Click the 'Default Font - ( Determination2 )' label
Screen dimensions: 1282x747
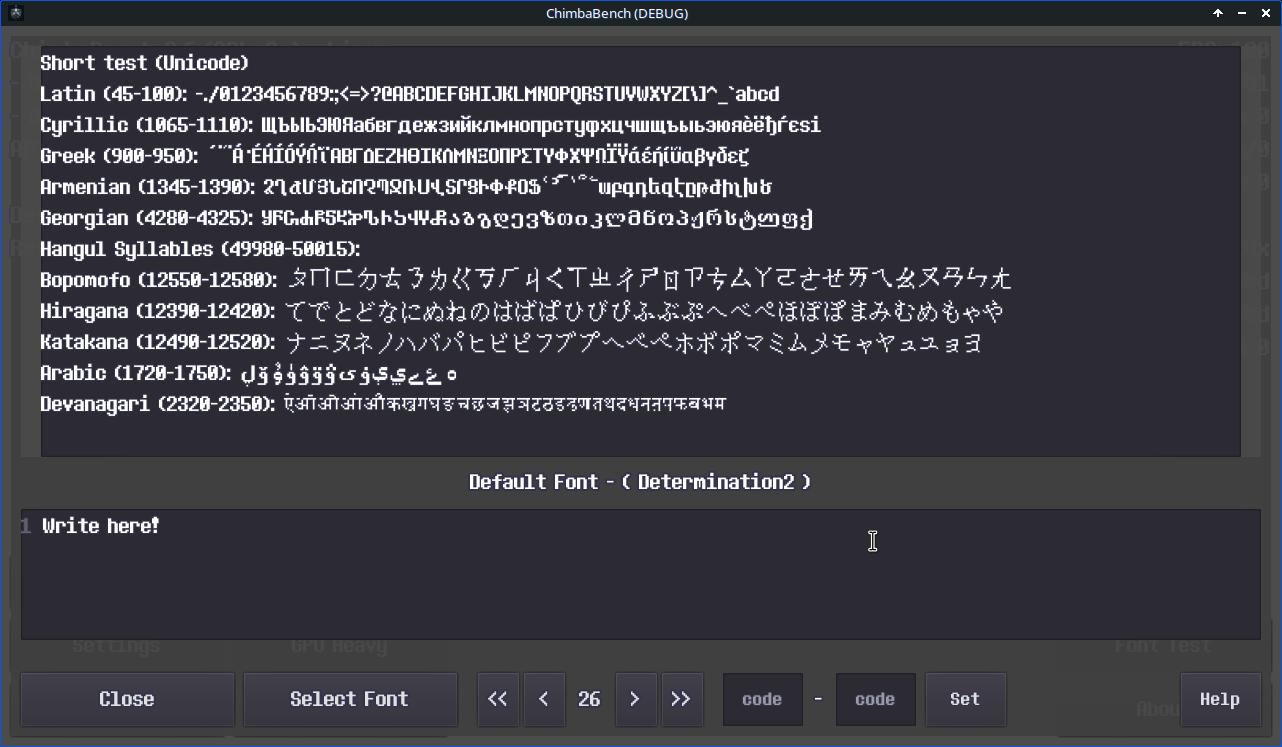(640, 482)
